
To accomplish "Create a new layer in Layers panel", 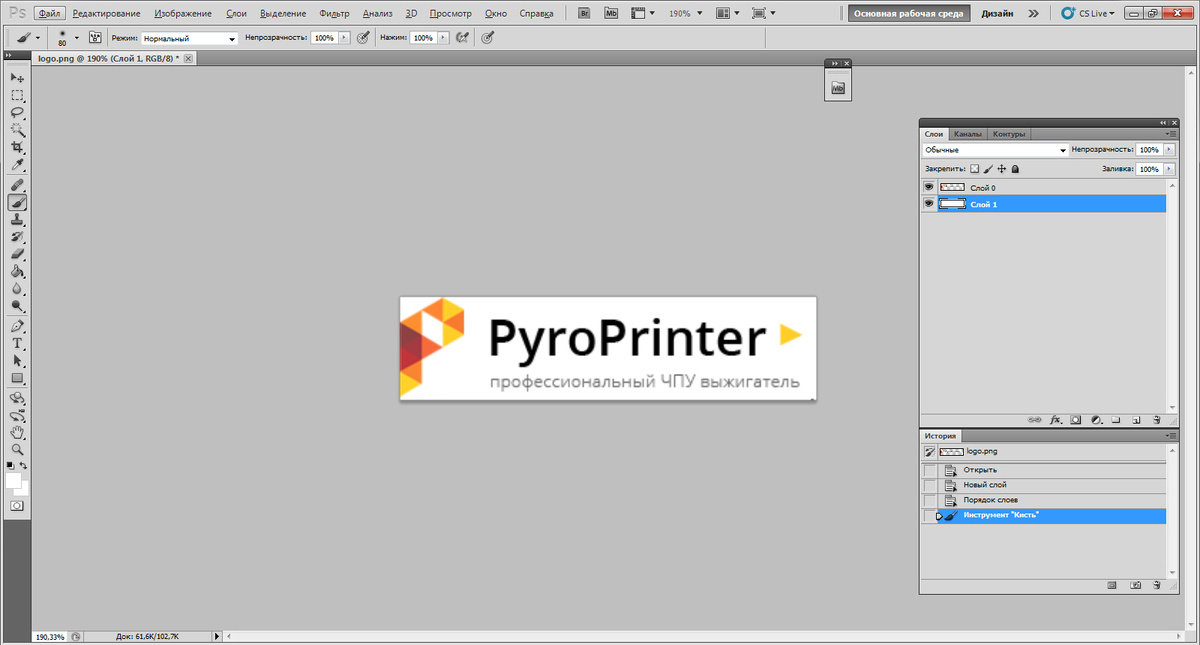I will point(1137,420).
